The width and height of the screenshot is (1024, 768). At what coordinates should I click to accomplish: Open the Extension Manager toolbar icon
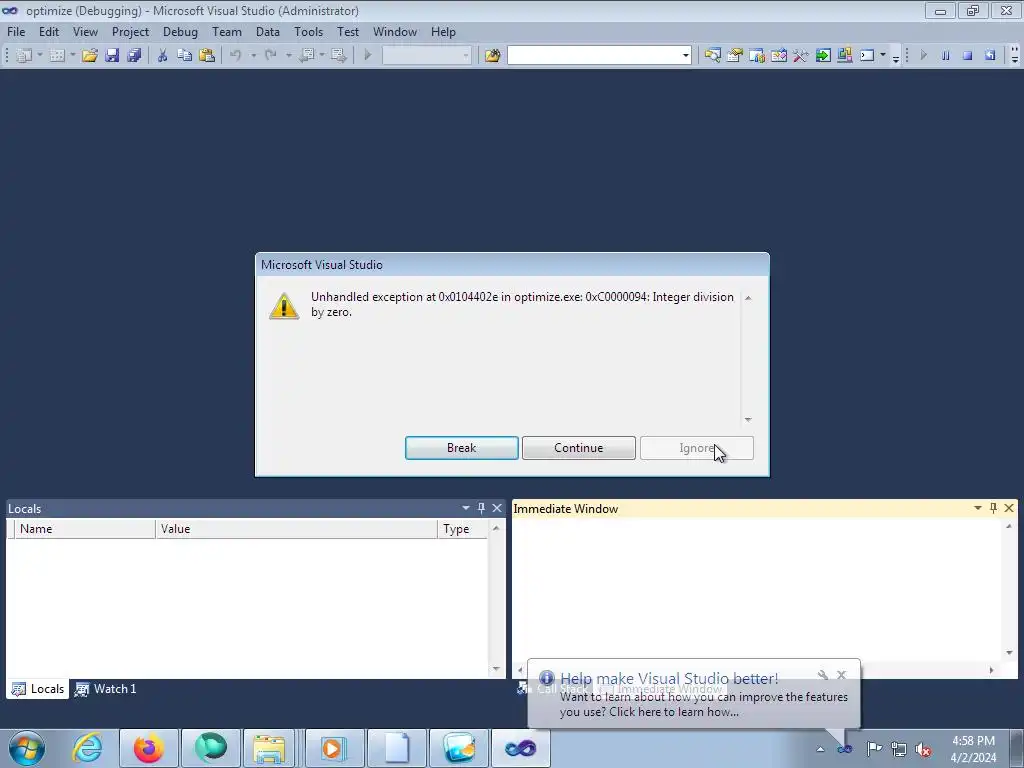(x=844, y=56)
